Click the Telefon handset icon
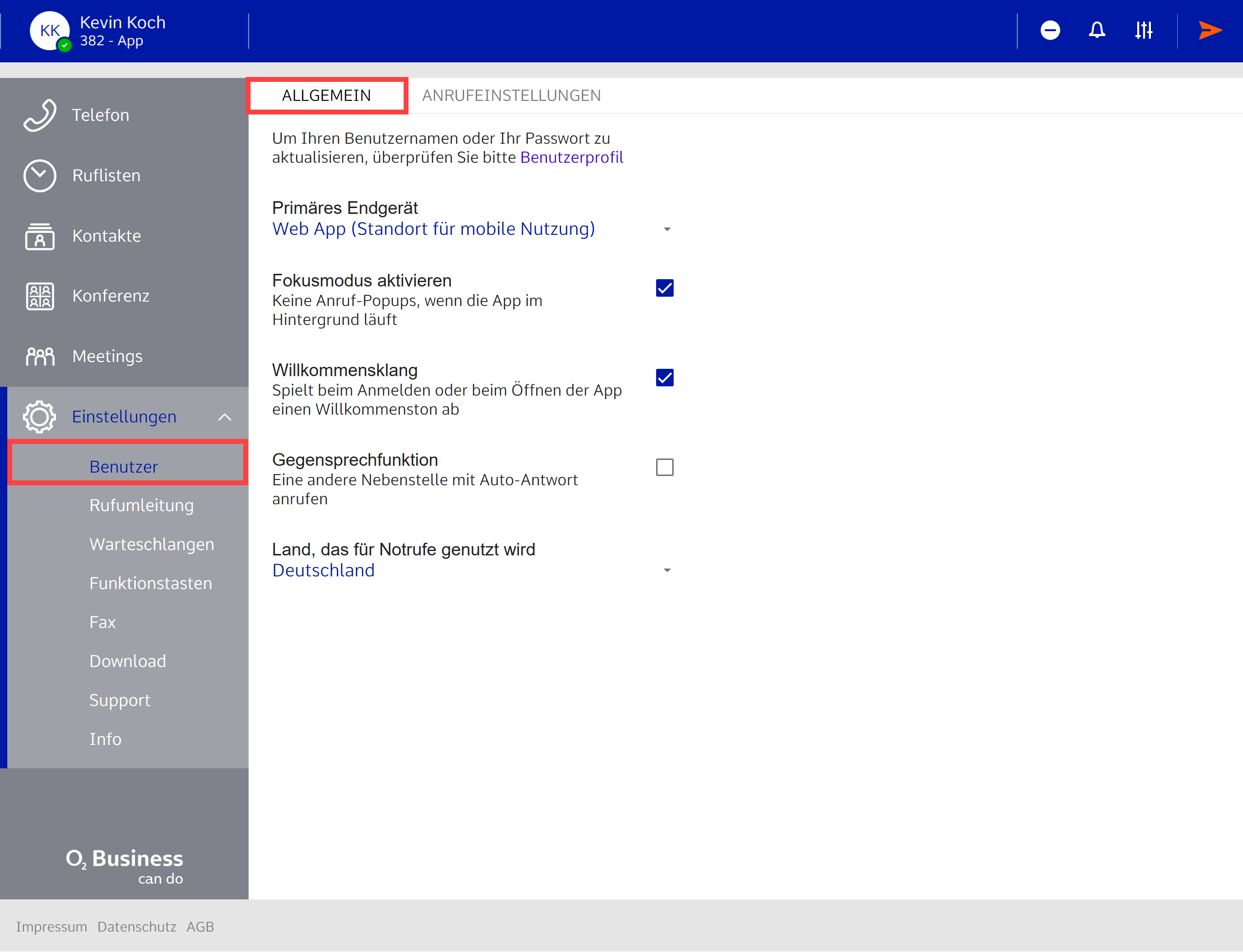 pyautogui.click(x=39, y=115)
